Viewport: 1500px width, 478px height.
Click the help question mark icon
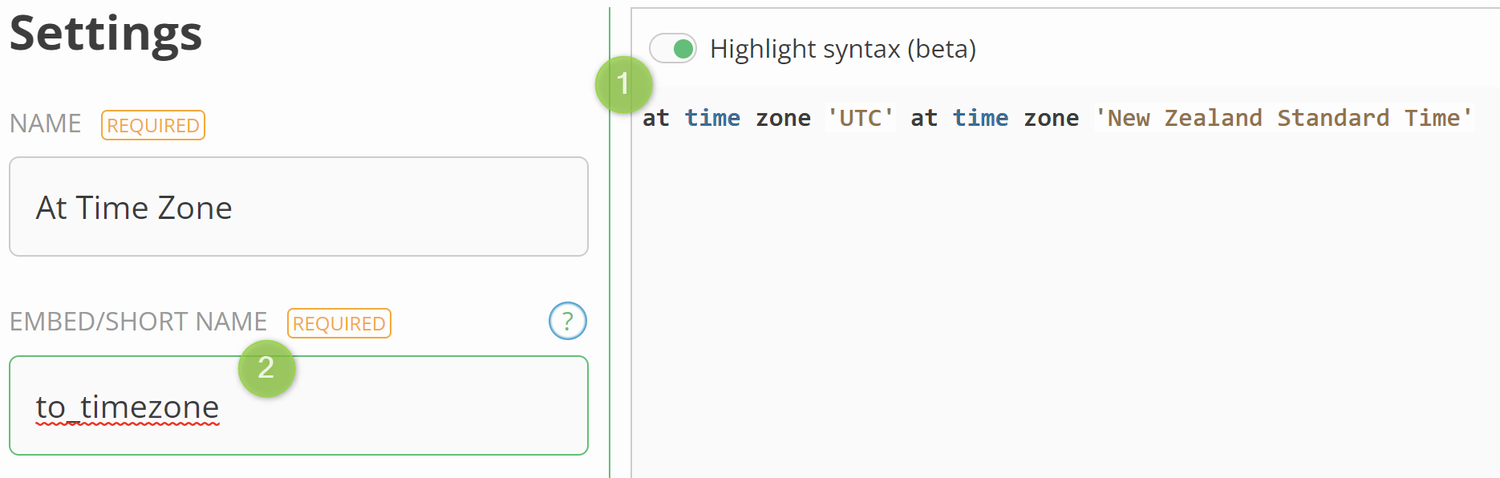pos(567,322)
